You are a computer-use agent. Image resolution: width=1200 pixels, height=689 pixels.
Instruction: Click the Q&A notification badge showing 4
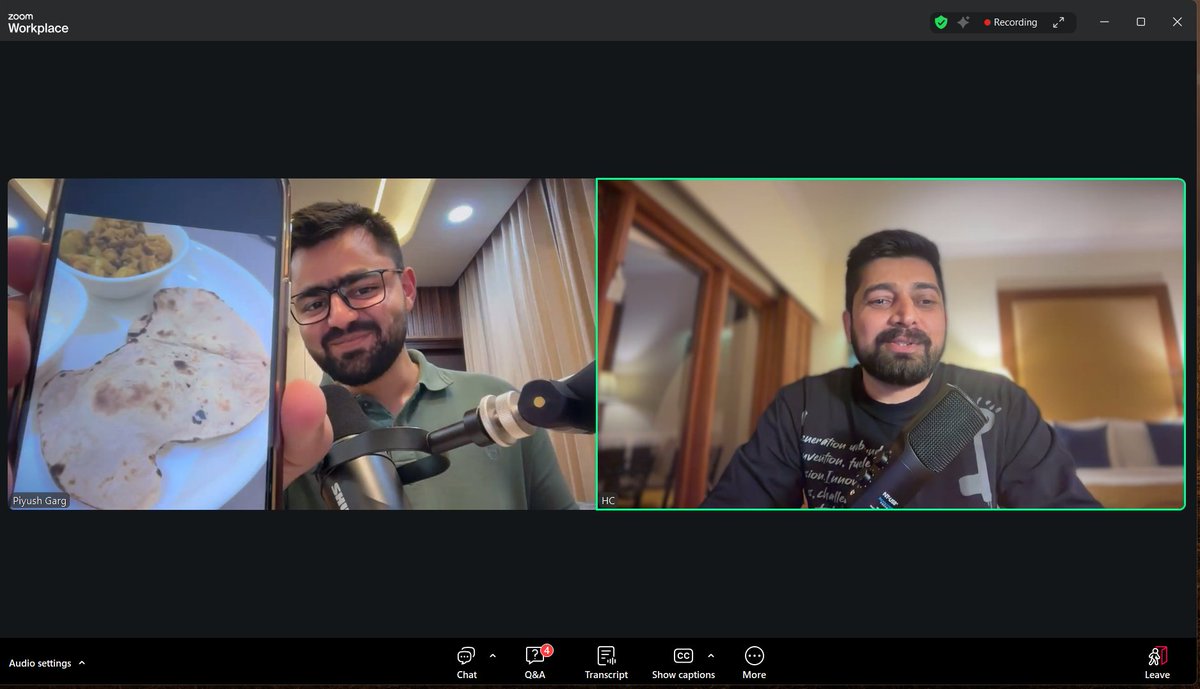pyautogui.click(x=547, y=650)
